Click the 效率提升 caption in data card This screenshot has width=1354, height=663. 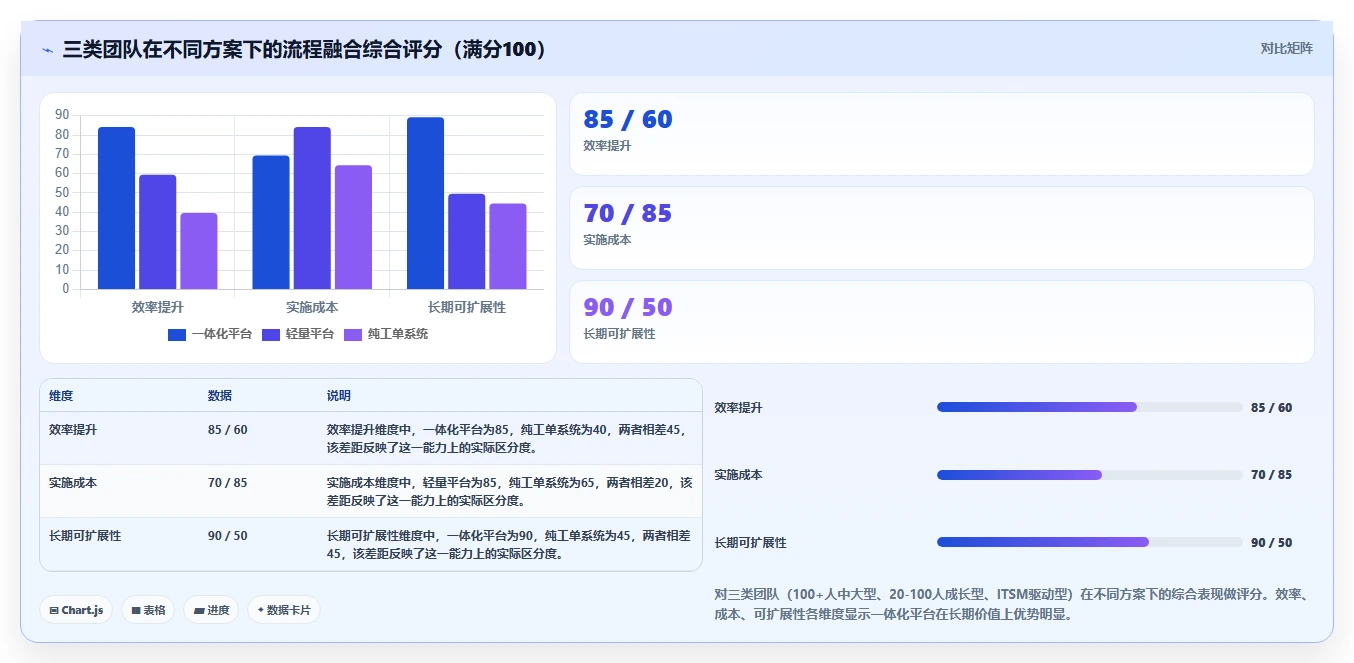tap(607, 146)
